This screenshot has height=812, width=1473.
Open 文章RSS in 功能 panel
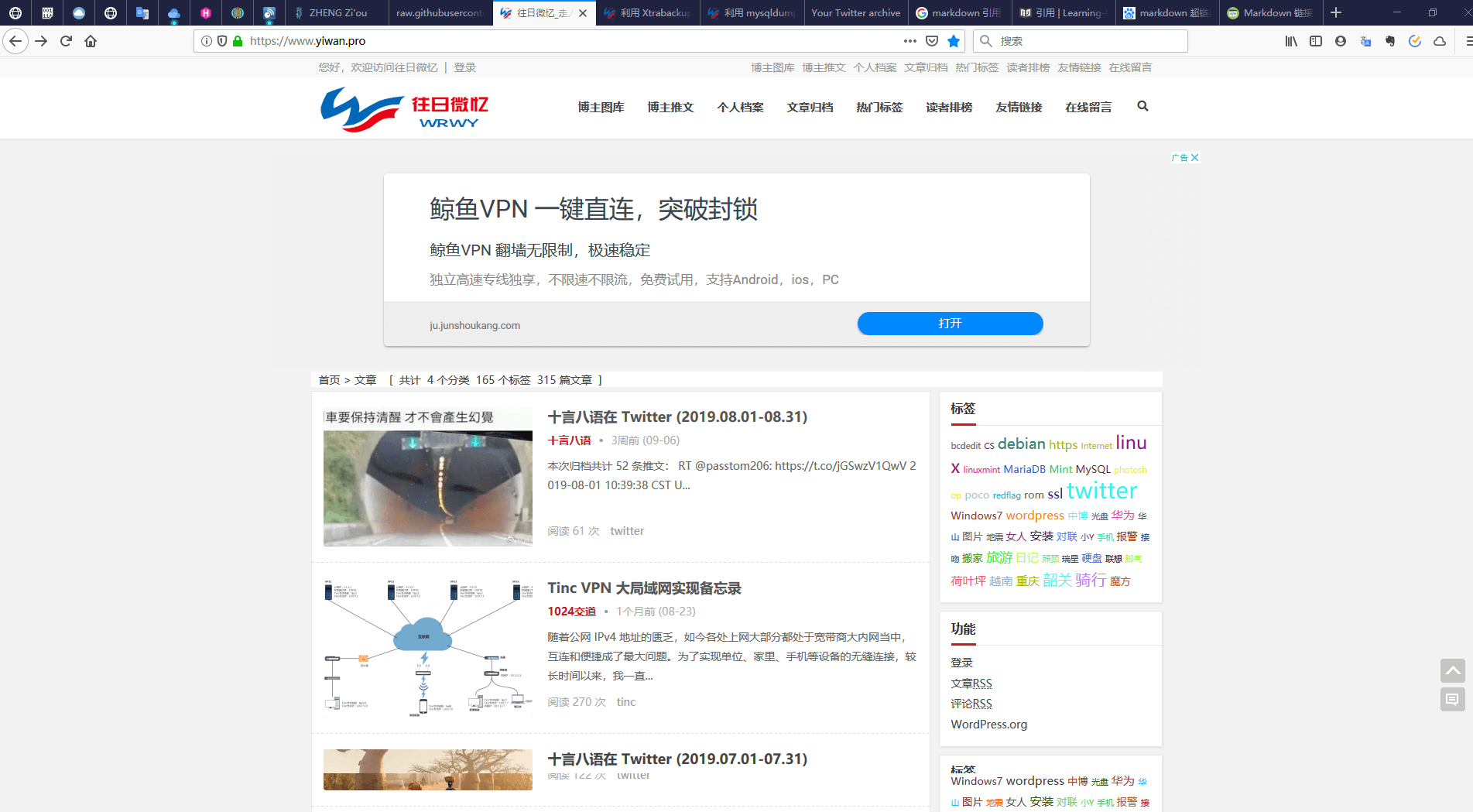[x=971, y=684]
